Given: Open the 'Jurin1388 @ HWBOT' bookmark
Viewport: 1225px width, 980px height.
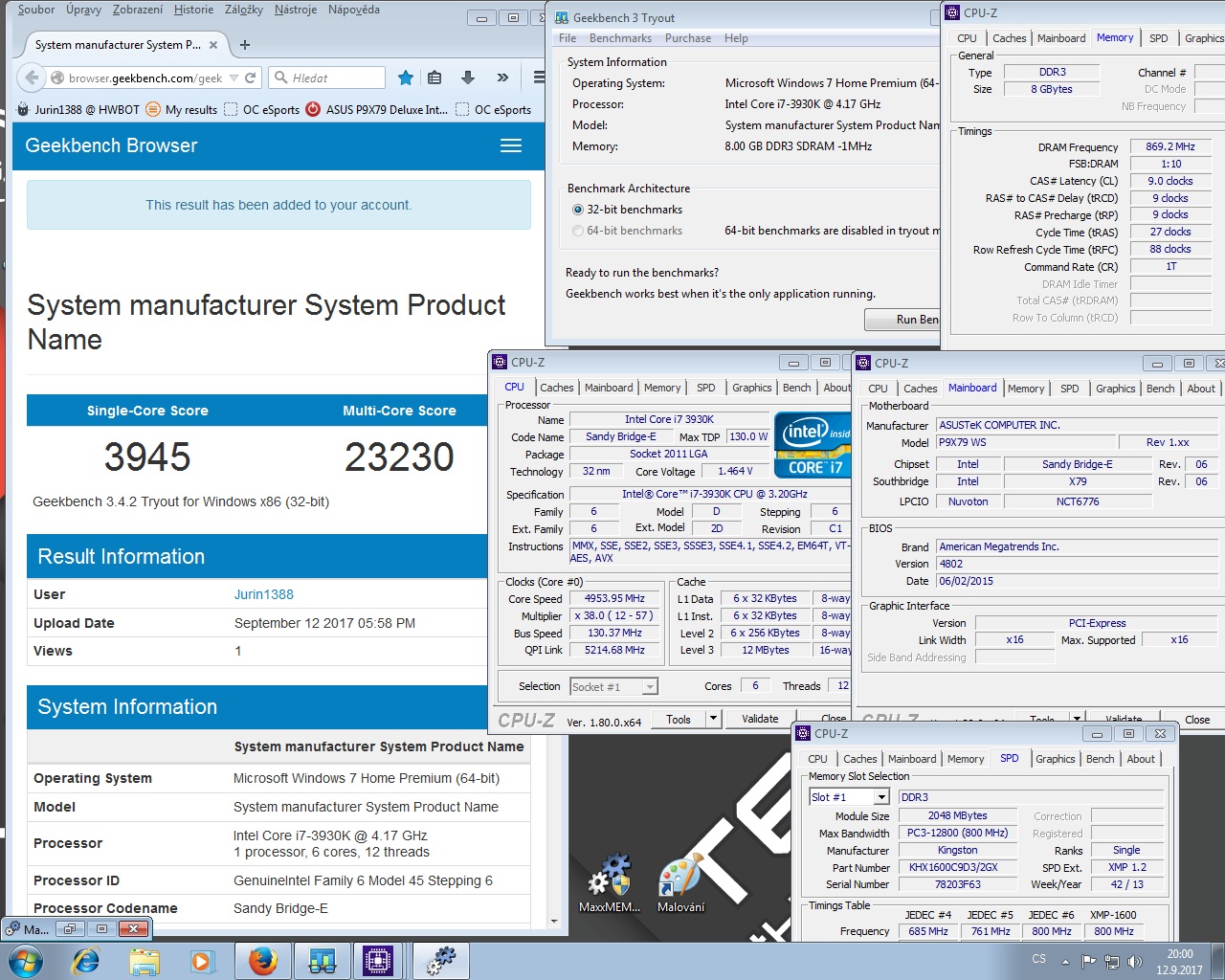Looking at the screenshot, I should pyautogui.click(x=78, y=109).
